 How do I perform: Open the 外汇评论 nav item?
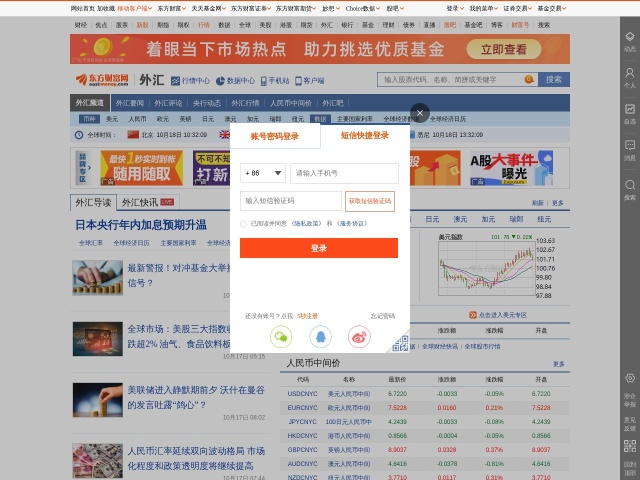pos(168,103)
